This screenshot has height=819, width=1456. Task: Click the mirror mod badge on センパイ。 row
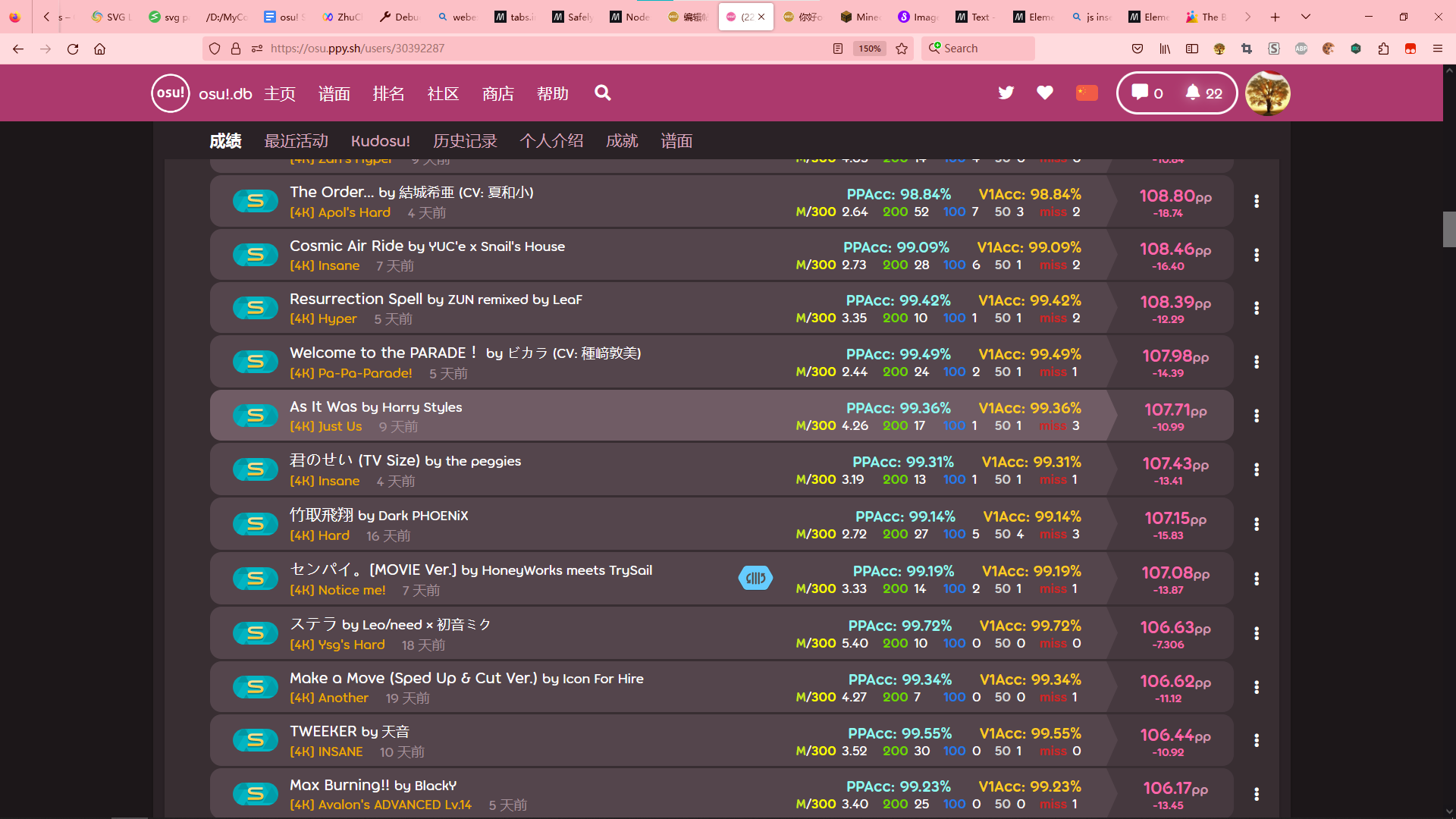pyautogui.click(x=755, y=579)
